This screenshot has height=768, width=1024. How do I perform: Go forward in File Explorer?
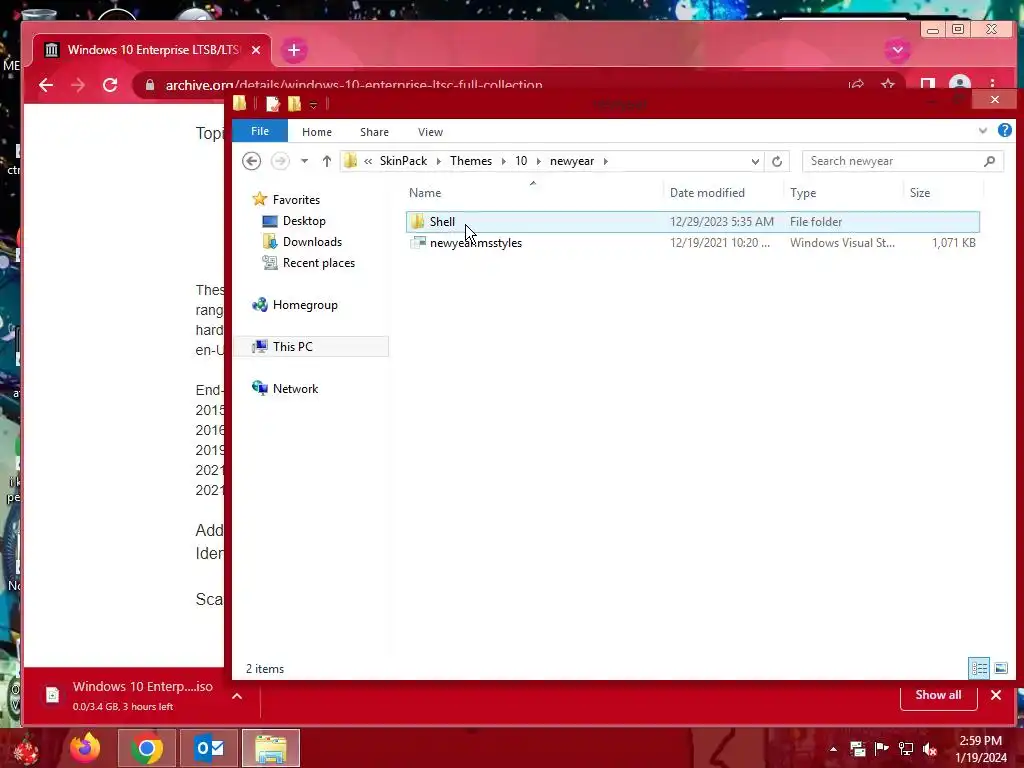[x=280, y=161]
